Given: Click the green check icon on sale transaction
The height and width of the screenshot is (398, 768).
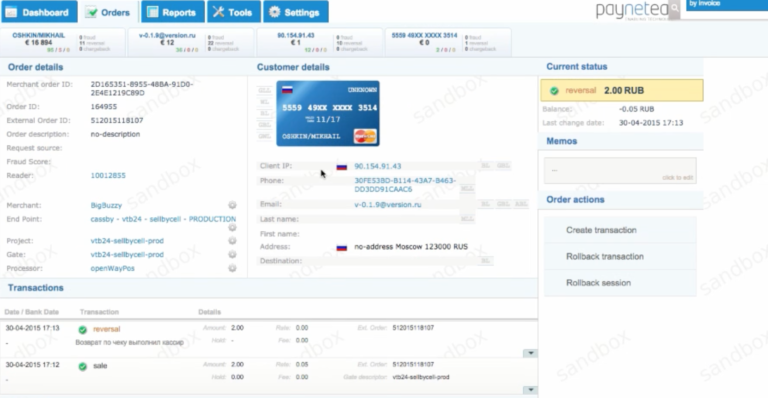Looking at the screenshot, I should [x=83, y=366].
